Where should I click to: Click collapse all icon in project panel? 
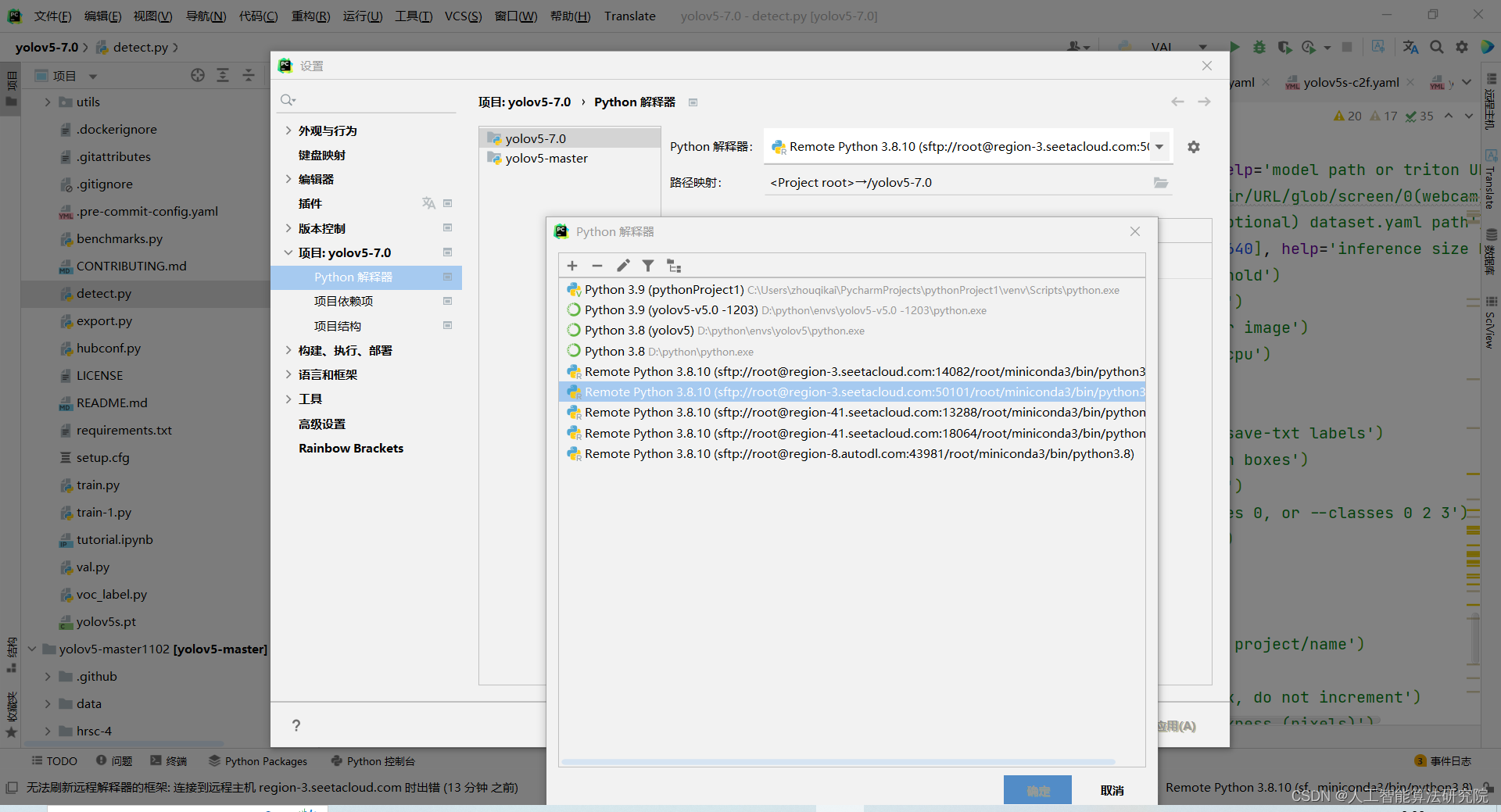click(x=248, y=76)
